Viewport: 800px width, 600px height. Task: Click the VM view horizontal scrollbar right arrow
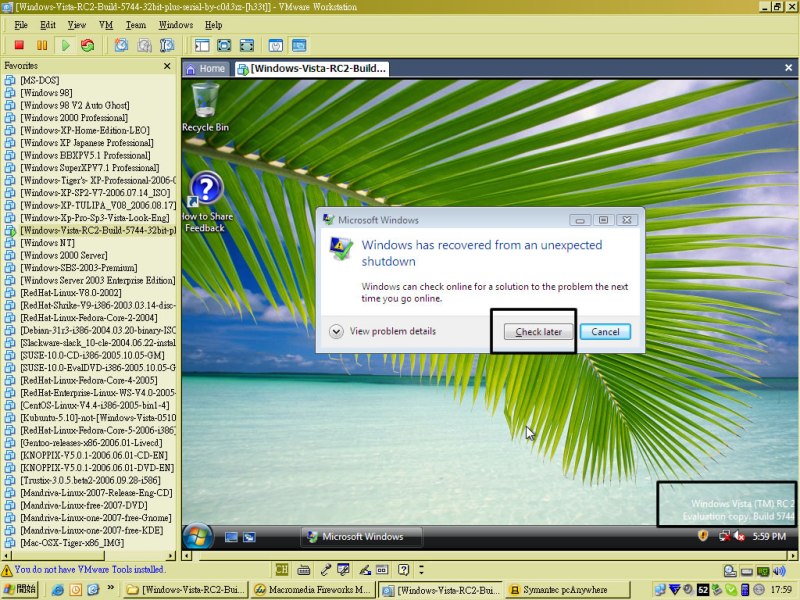point(792,556)
